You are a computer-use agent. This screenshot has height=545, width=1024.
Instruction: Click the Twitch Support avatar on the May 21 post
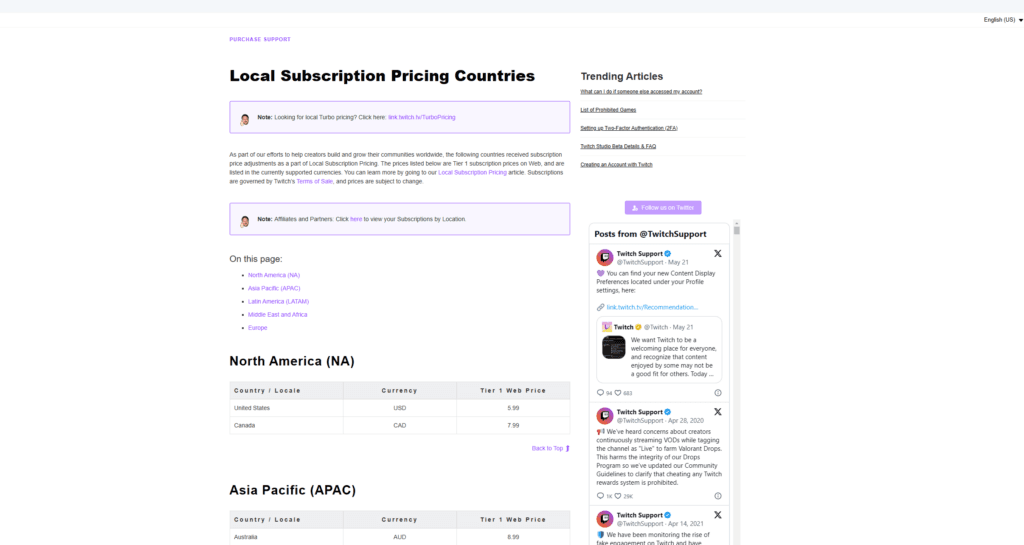coord(605,257)
